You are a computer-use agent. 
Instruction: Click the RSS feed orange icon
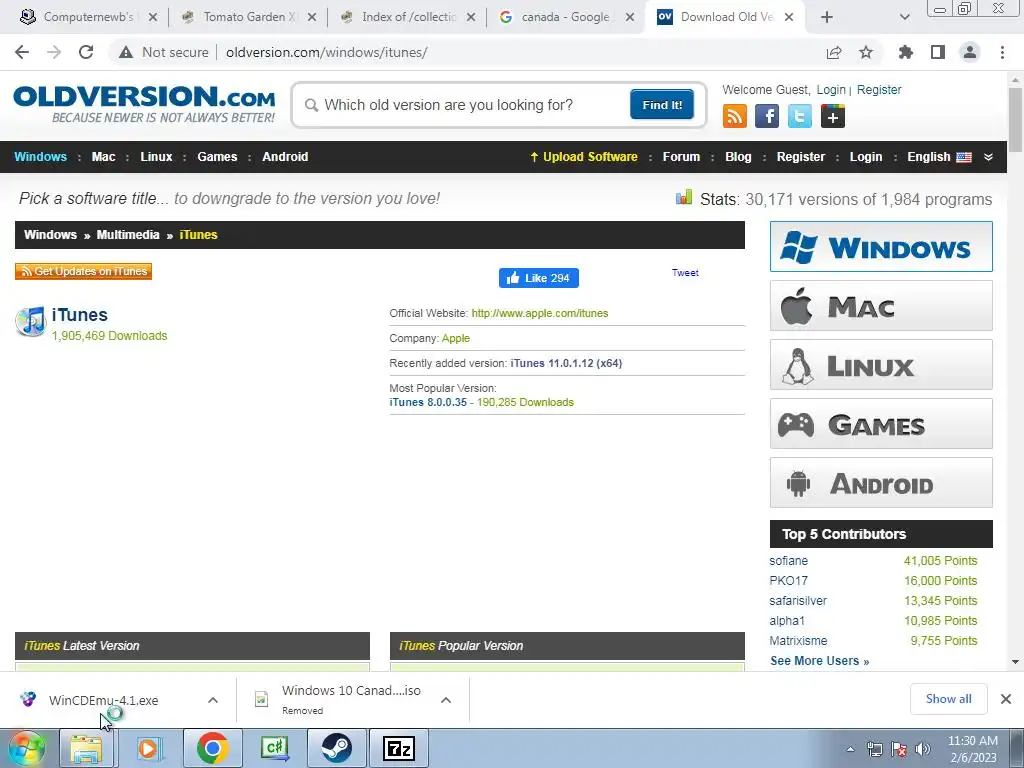[x=735, y=117]
